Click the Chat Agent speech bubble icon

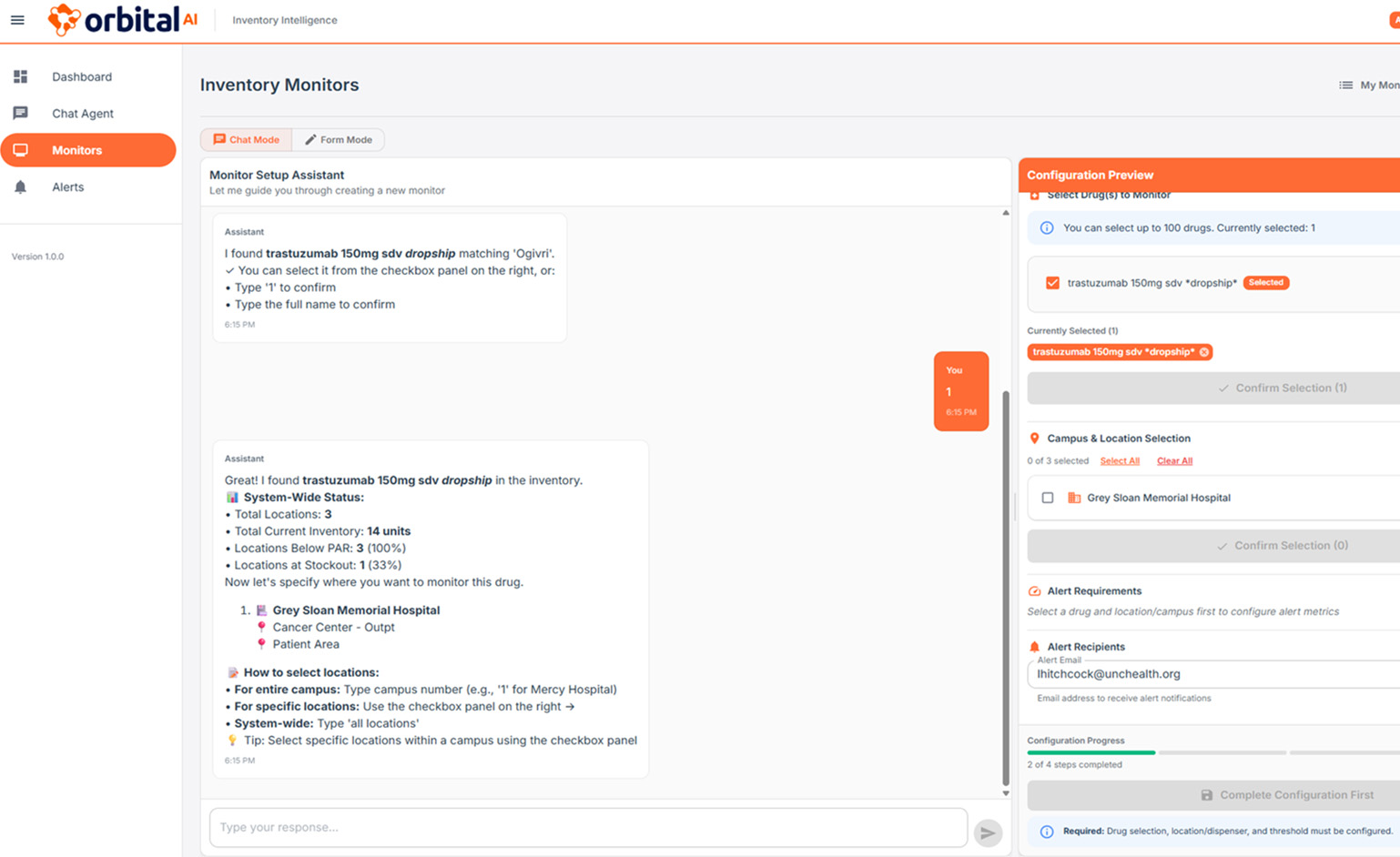(x=20, y=114)
